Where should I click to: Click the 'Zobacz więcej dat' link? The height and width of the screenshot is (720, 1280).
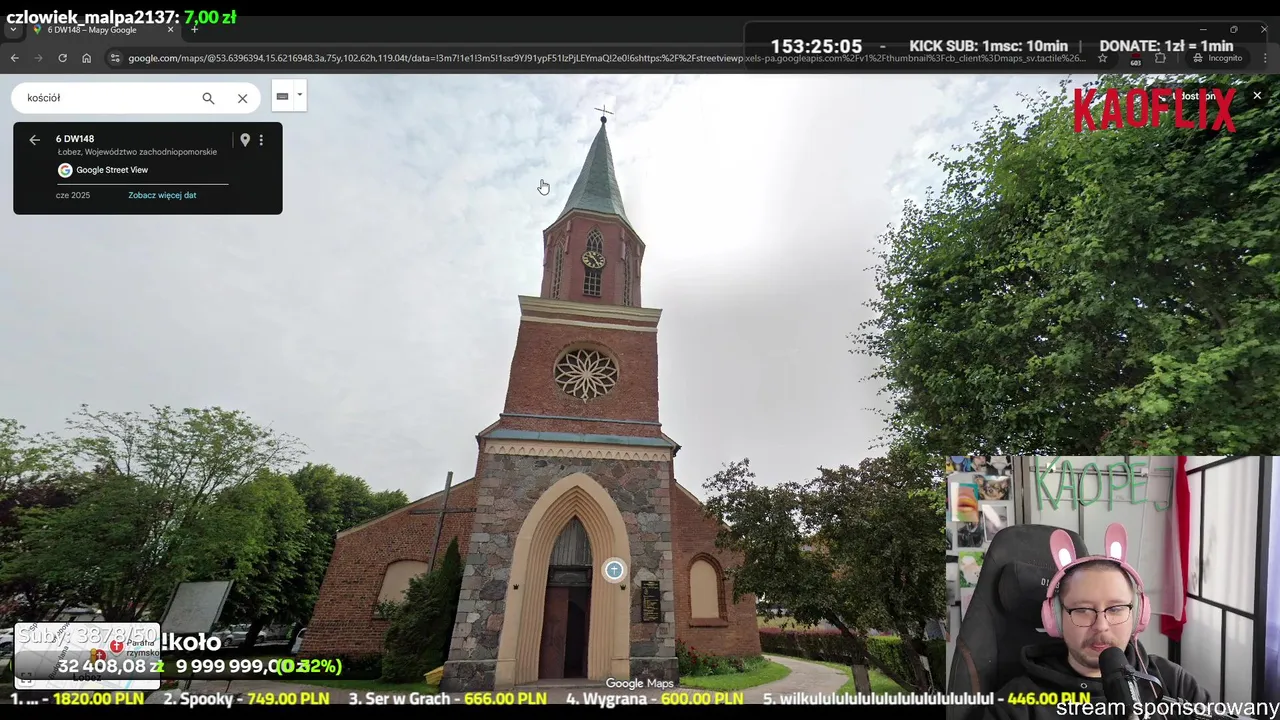[x=162, y=195]
